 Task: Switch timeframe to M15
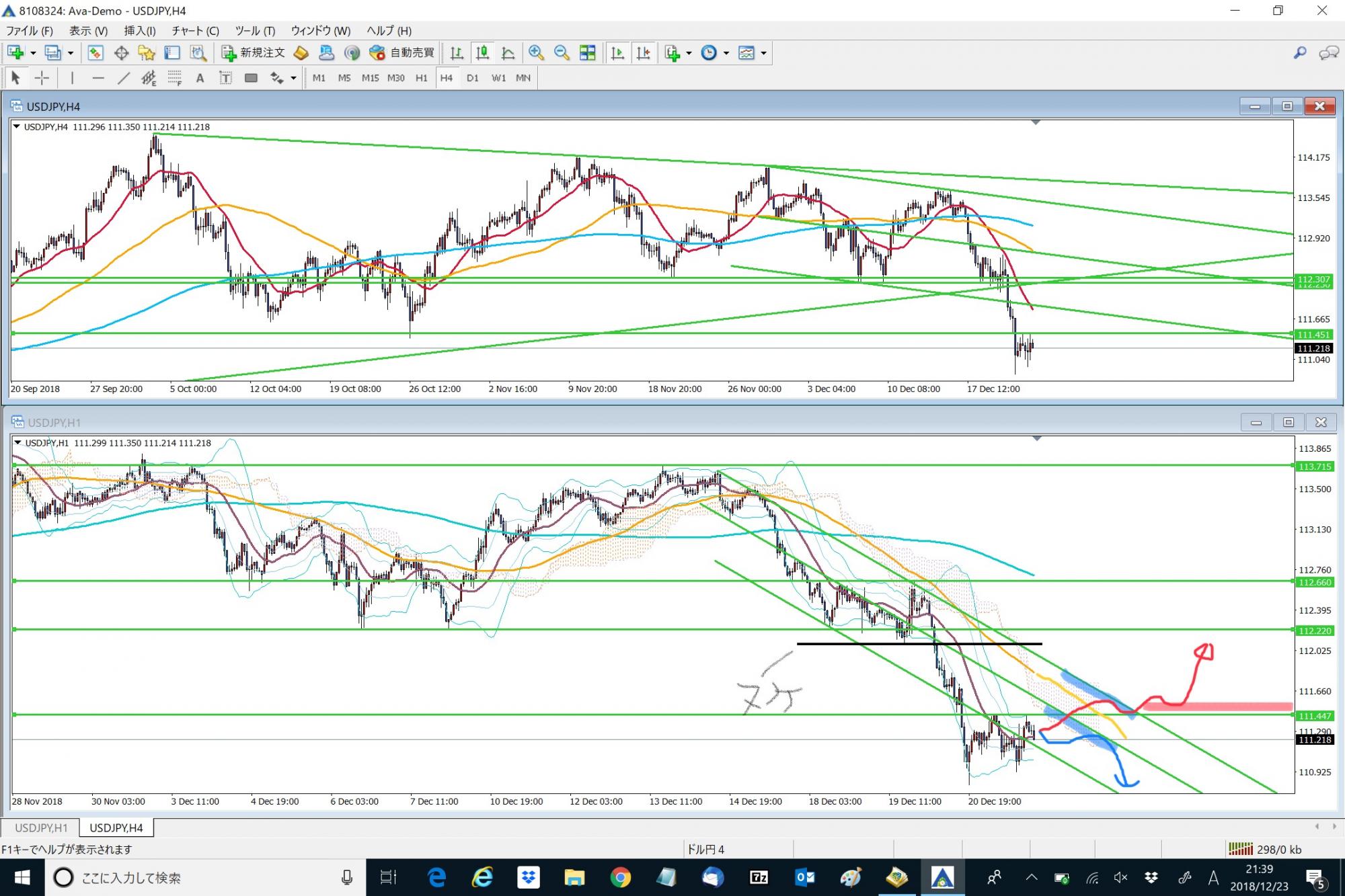[x=370, y=78]
